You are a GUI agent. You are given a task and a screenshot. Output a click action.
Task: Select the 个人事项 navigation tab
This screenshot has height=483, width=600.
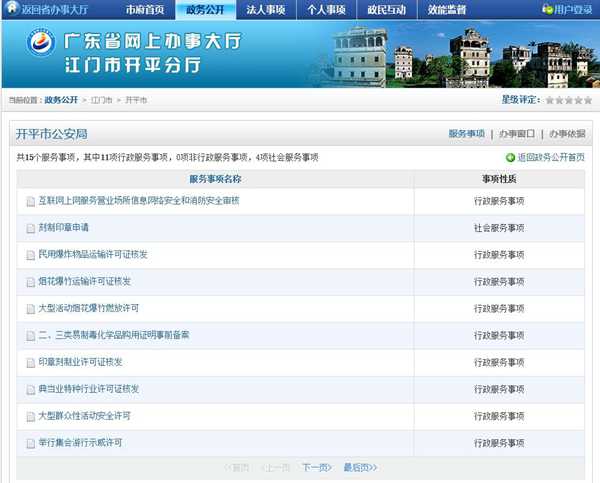(326, 9)
